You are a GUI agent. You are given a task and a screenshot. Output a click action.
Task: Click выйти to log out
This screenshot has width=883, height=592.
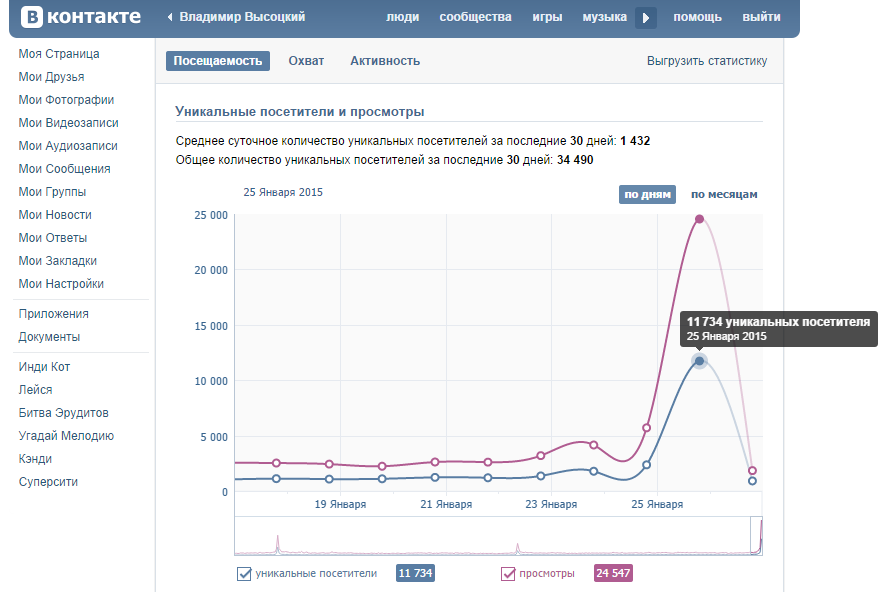pos(761,17)
